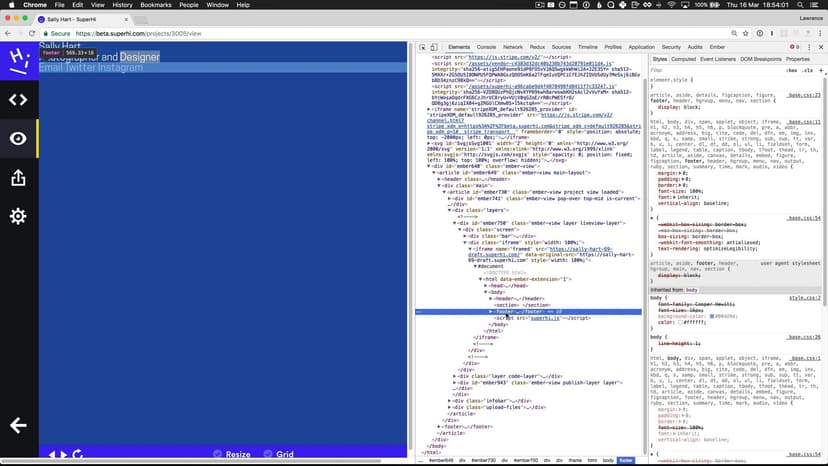The height and width of the screenshot is (466, 828).
Task: Click the publish upload icon in sidebar
Action: tap(18, 178)
